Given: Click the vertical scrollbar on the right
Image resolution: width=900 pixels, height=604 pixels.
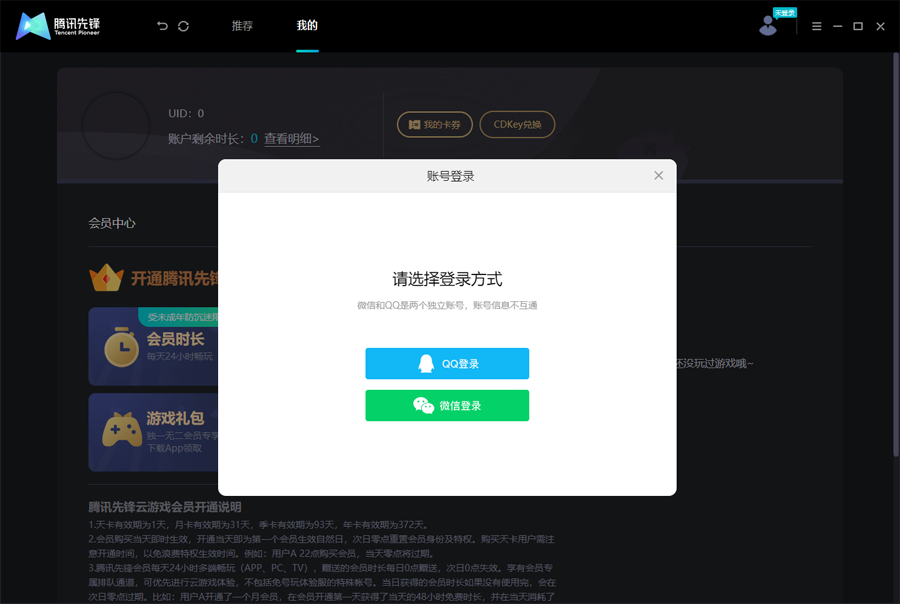Looking at the screenshot, I should pos(895,254).
